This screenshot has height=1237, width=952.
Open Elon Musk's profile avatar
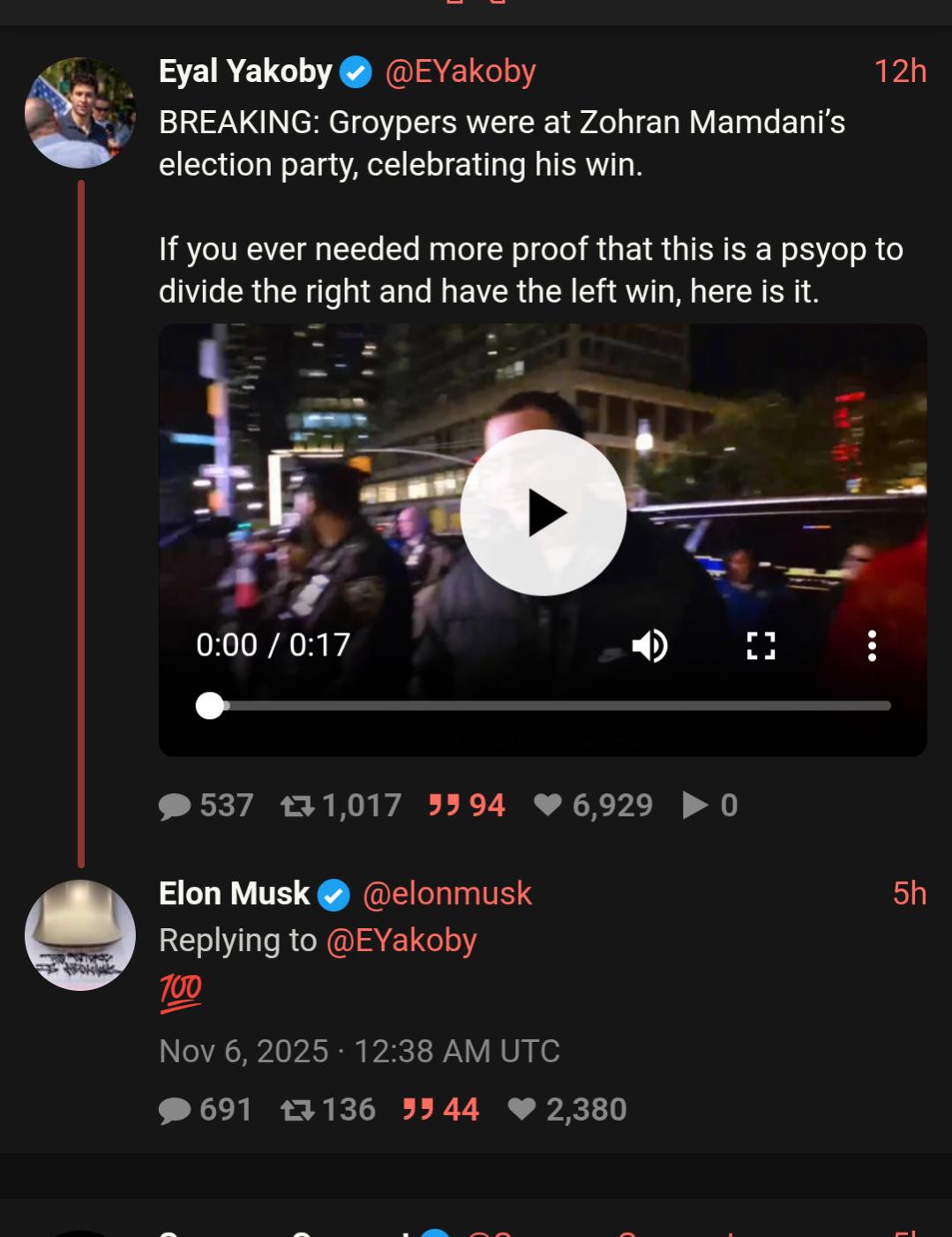(80, 935)
